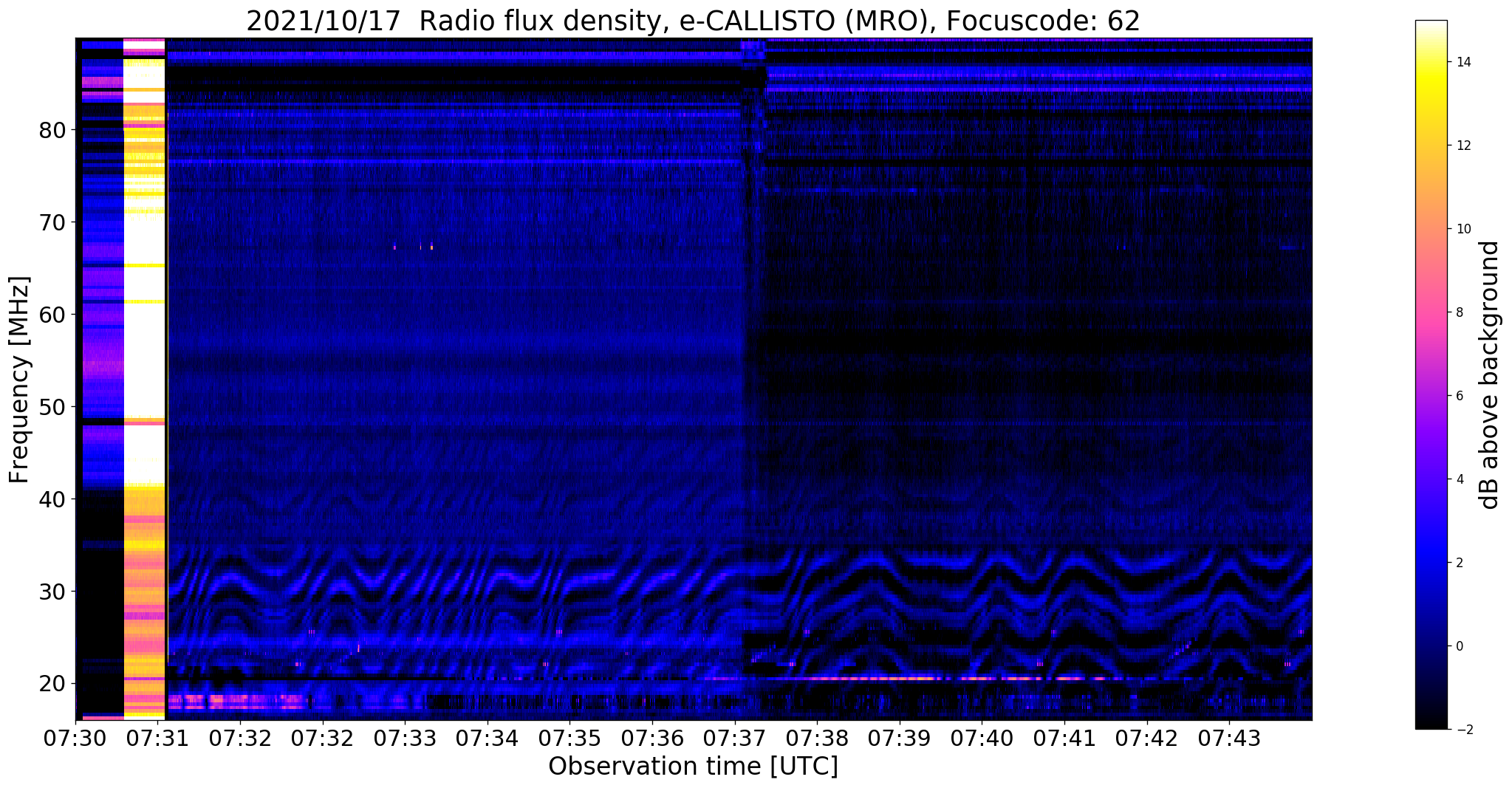Click the 07:41 time tick label
This screenshot has height=788, width=1512.
click(x=1064, y=738)
